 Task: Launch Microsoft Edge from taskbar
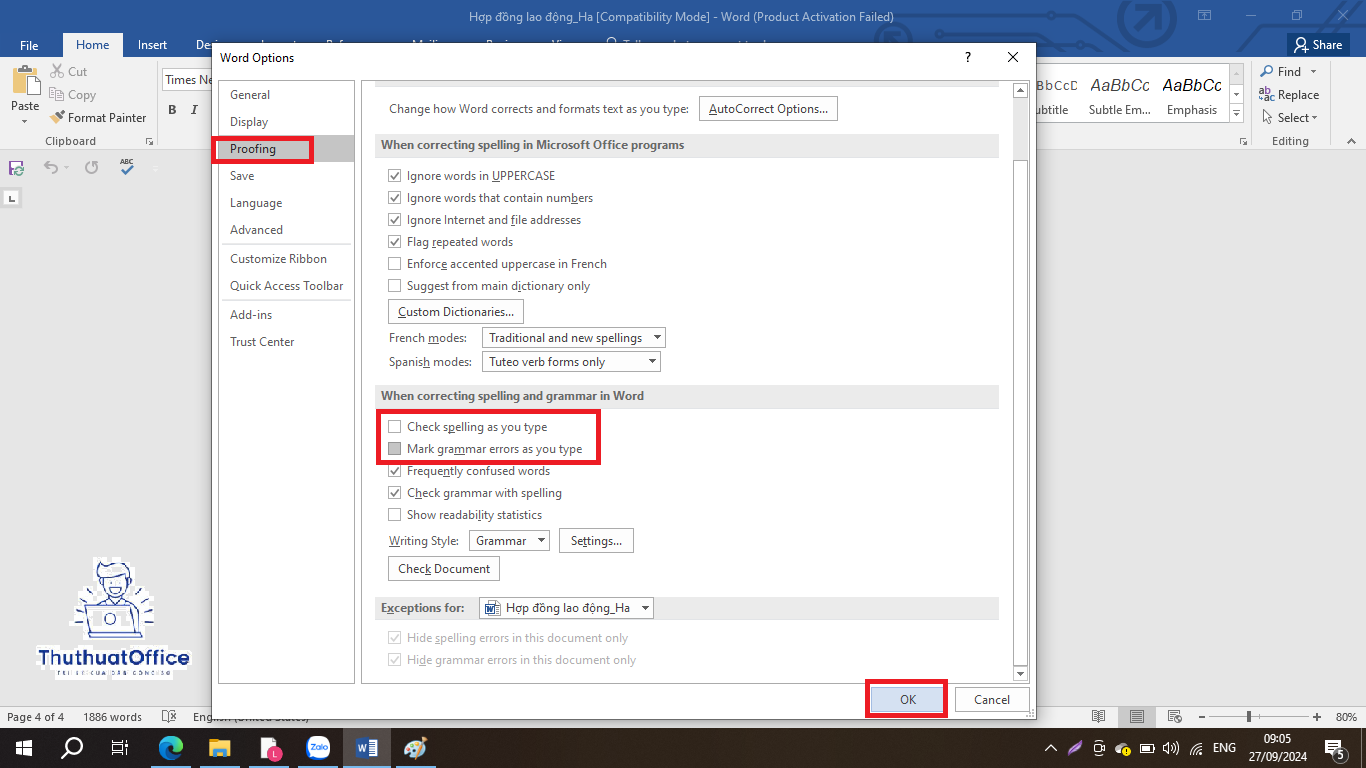point(172,748)
